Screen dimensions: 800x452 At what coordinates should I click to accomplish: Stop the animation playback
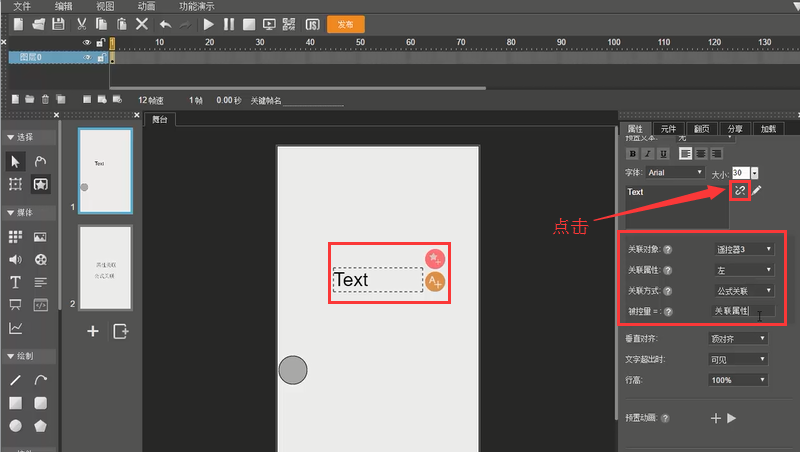pos(248,24)
